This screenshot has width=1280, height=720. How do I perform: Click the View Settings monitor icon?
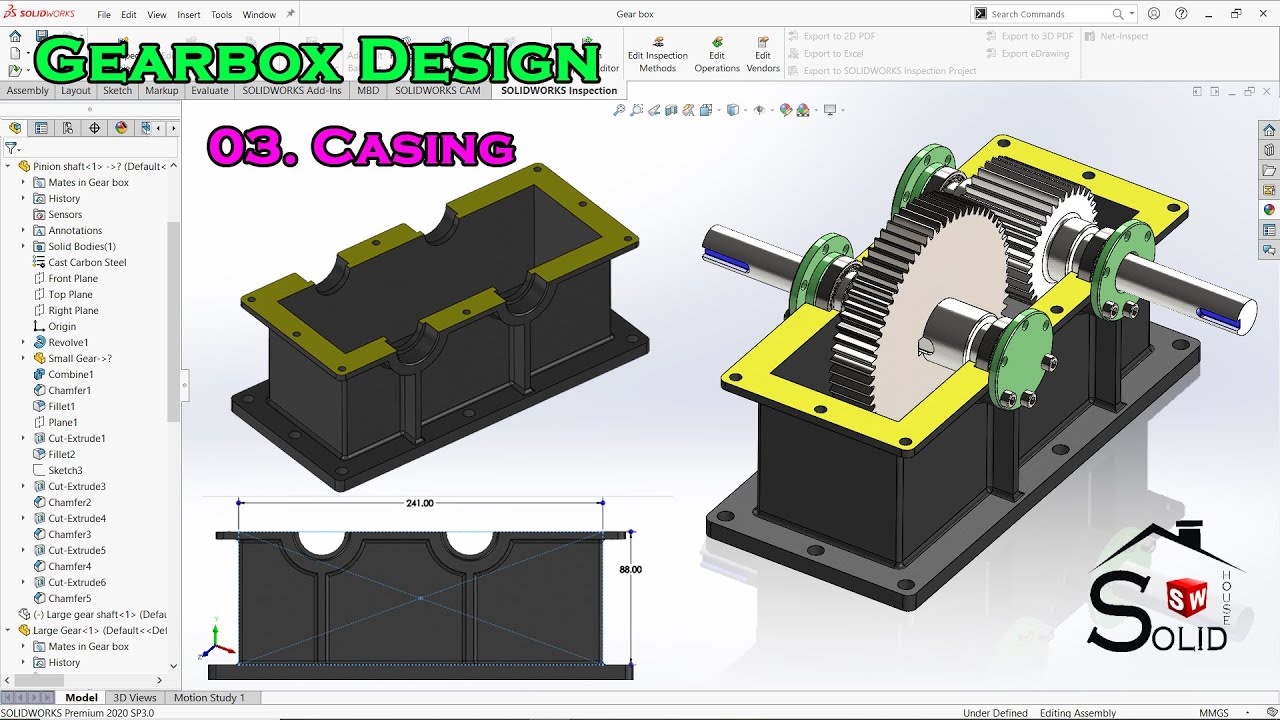coord(829,110)
